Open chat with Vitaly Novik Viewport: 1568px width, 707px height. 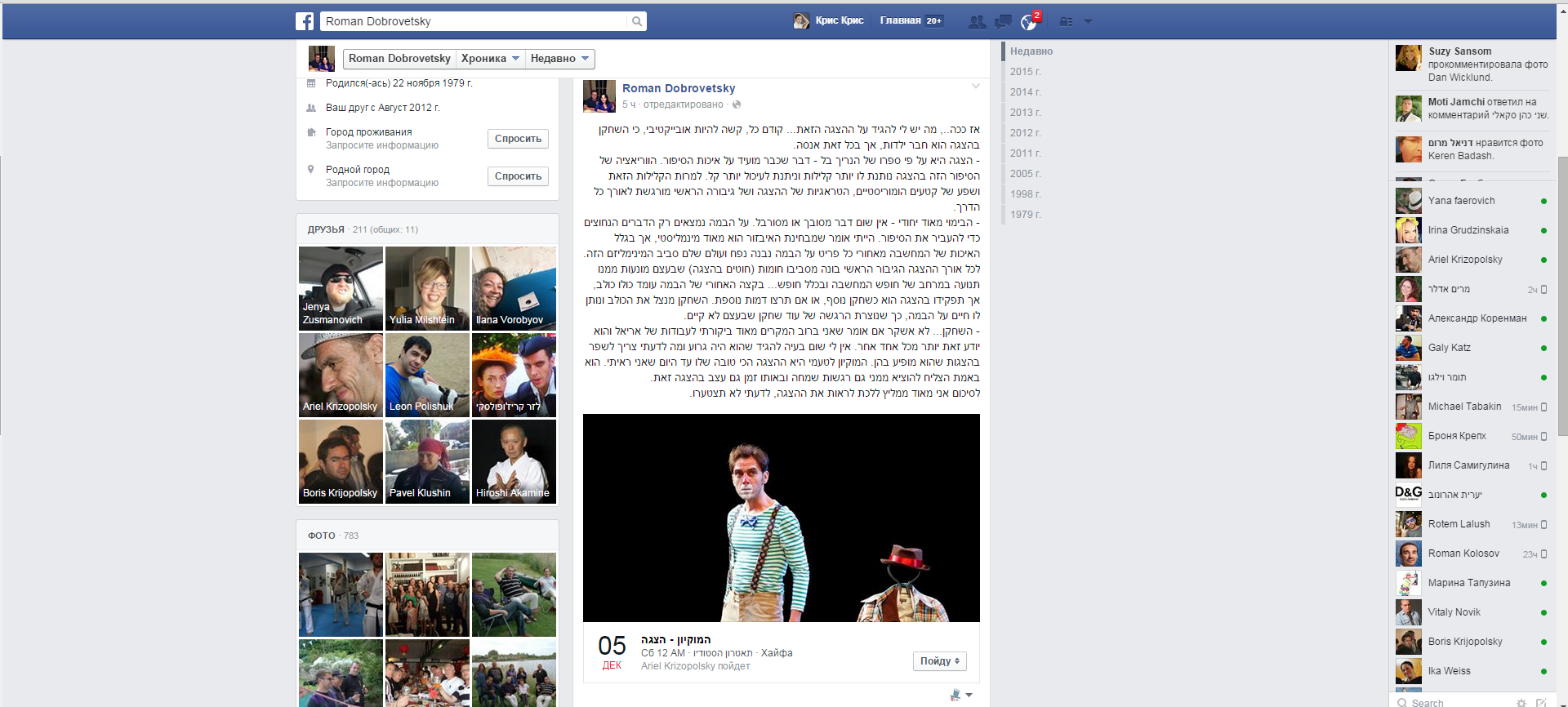[x=1471, y=612]
